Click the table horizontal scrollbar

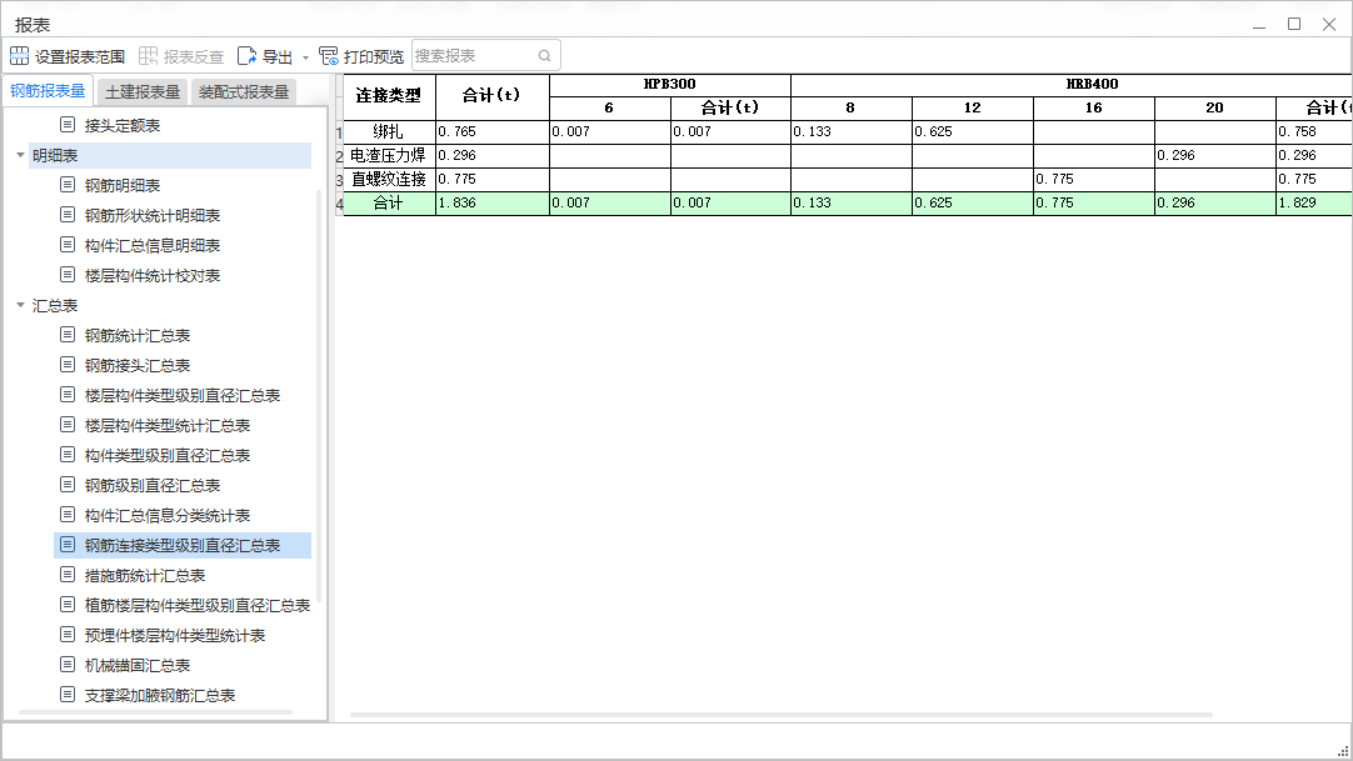point(781,715)
